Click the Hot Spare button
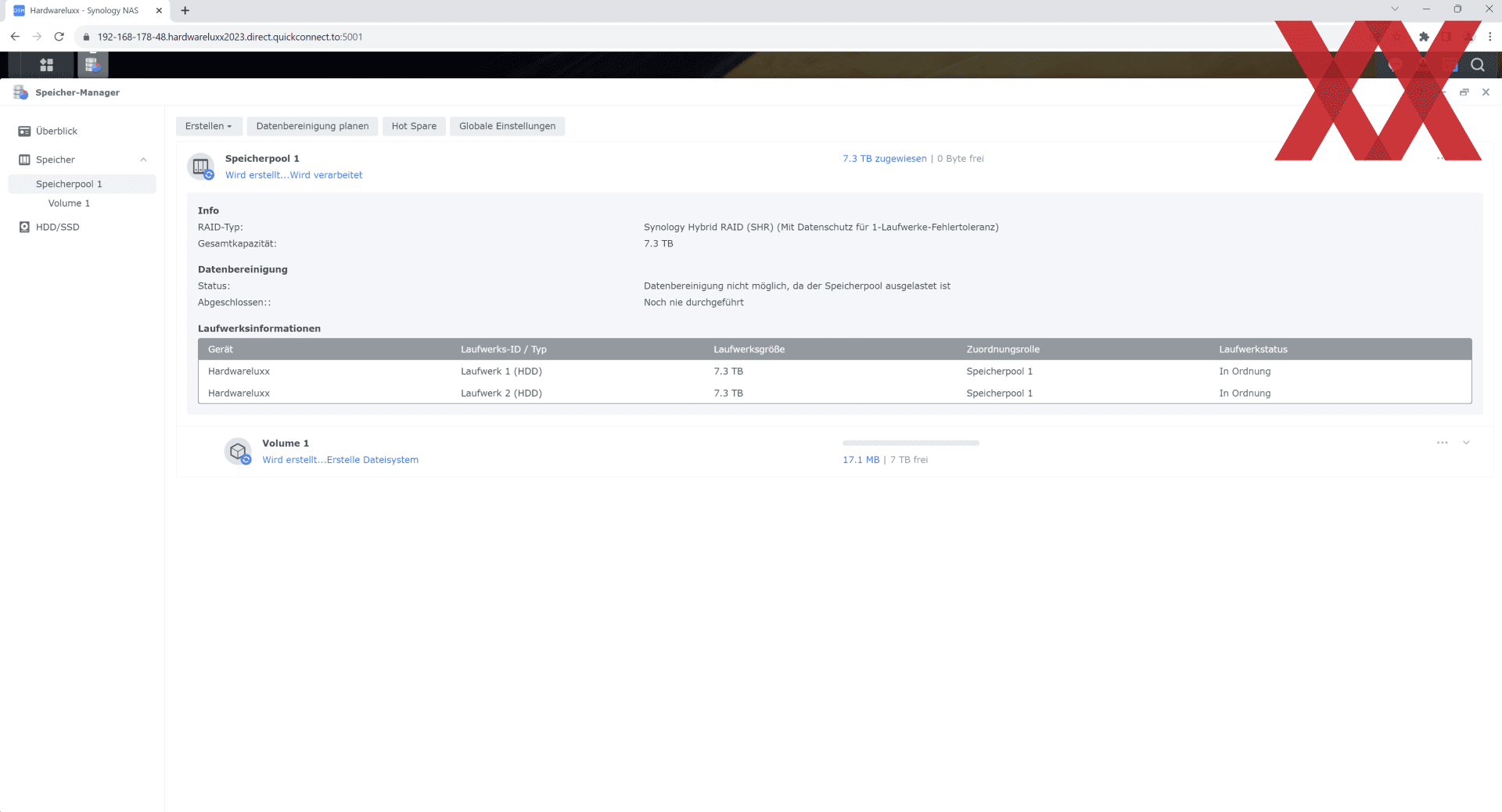The image size is (1502, 812). click(414, 126)
